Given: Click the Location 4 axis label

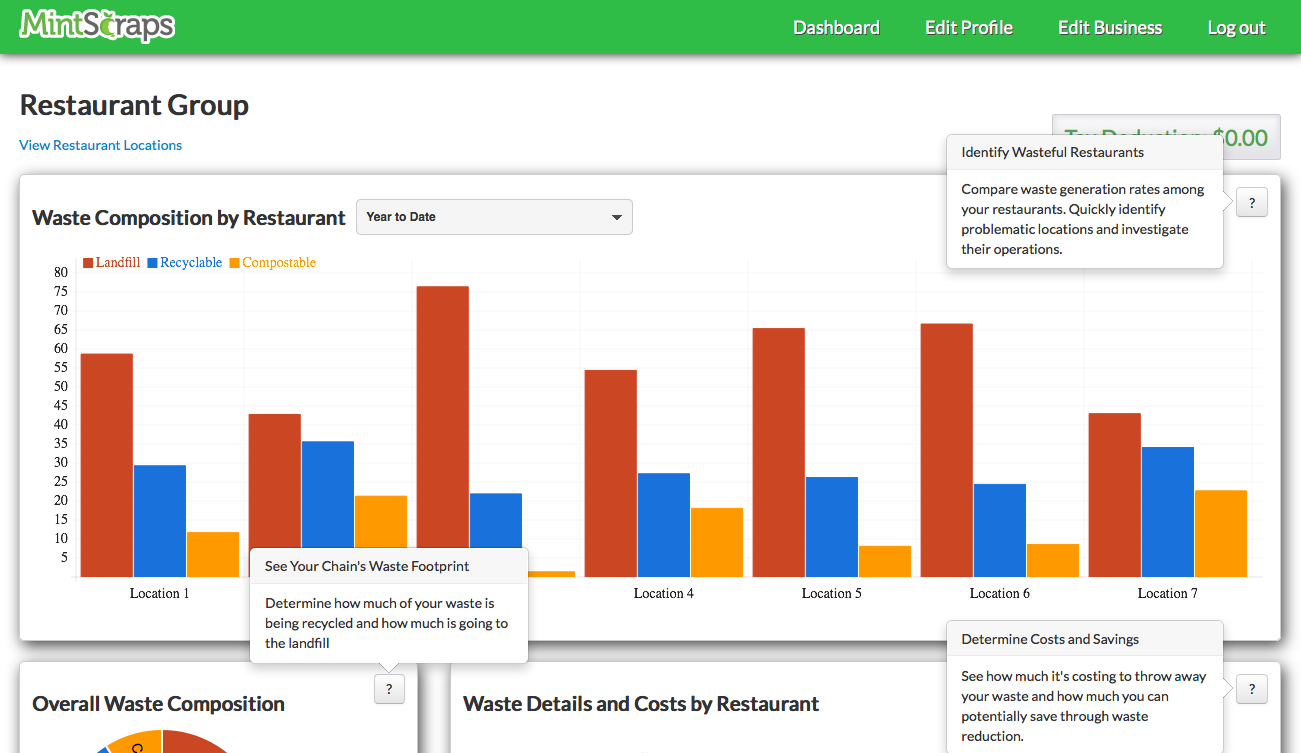Looking at the screenshot, I should click(664, 594).
